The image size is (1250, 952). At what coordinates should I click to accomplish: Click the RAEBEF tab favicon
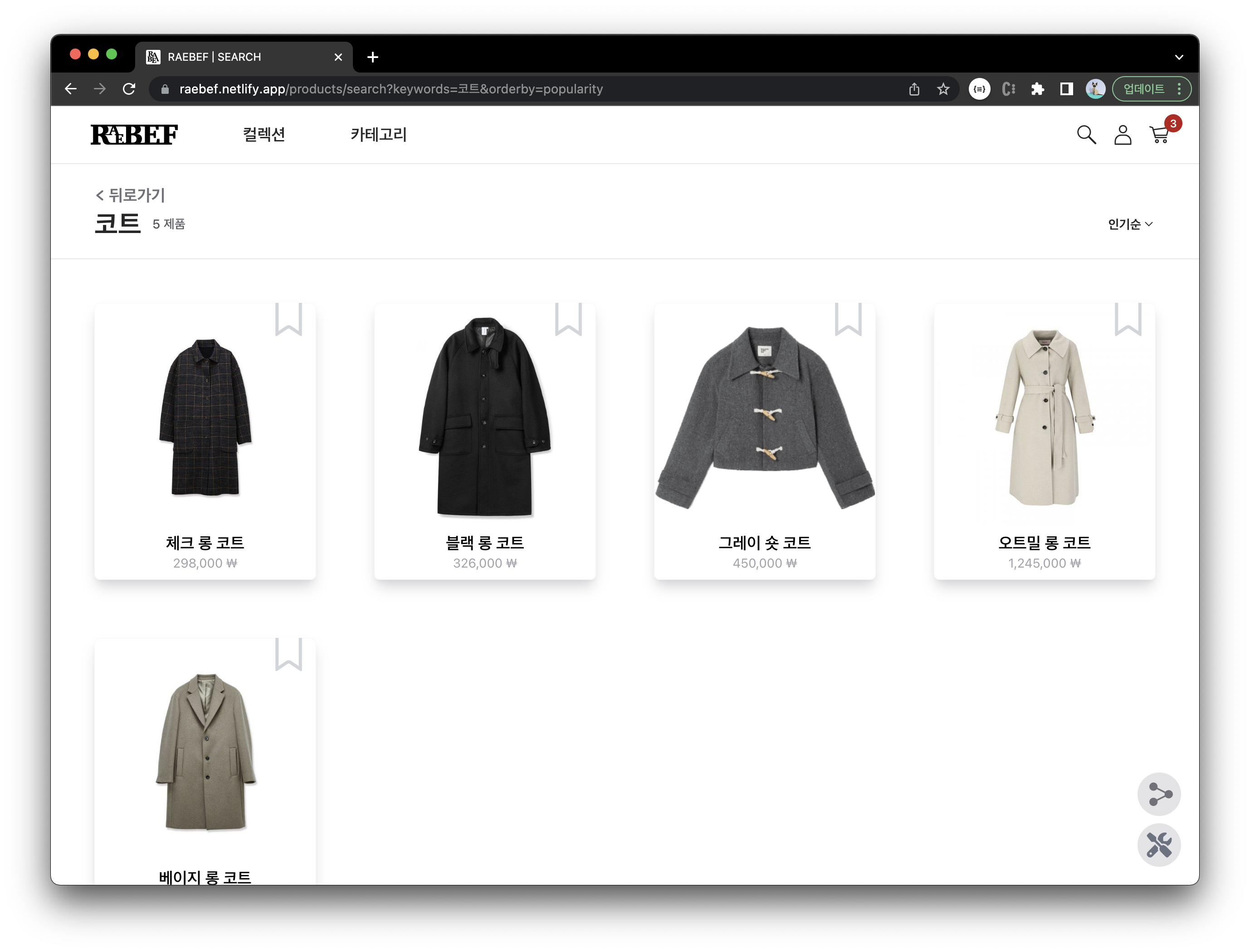coord(152,57)
